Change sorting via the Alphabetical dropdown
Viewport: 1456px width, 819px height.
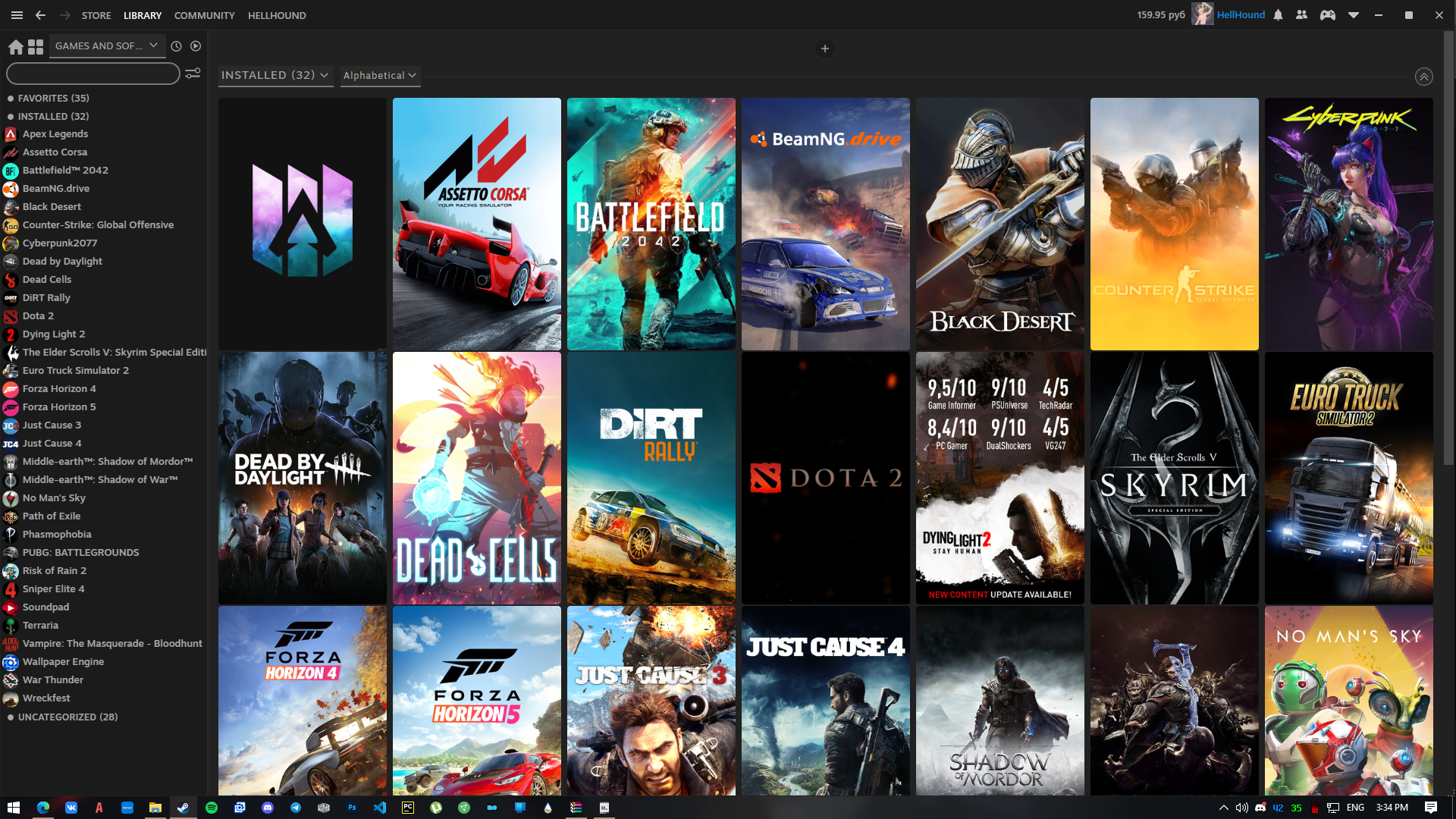click(x=380, y=75)
